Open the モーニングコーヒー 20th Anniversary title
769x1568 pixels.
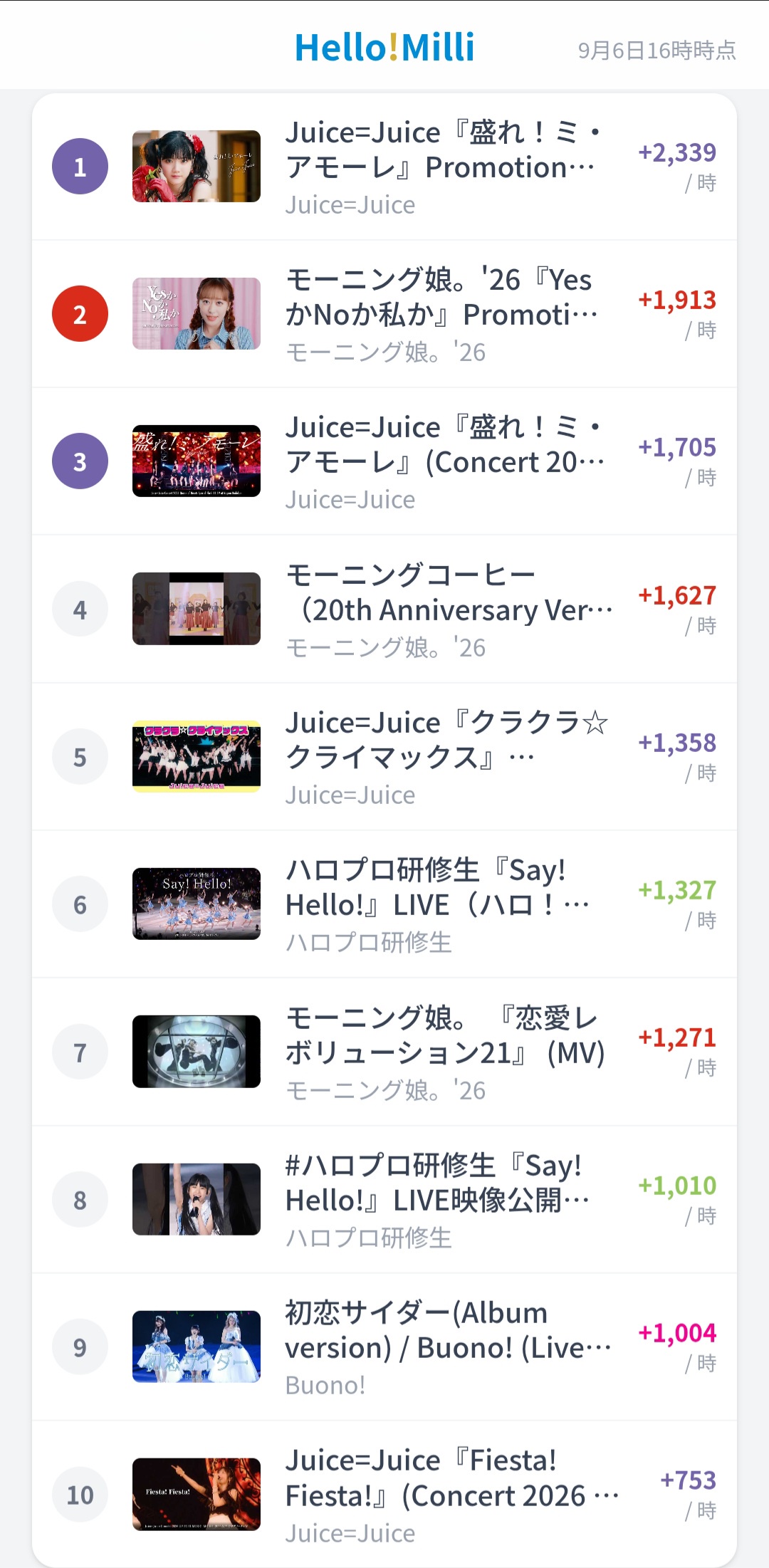(x=449, y=592)
